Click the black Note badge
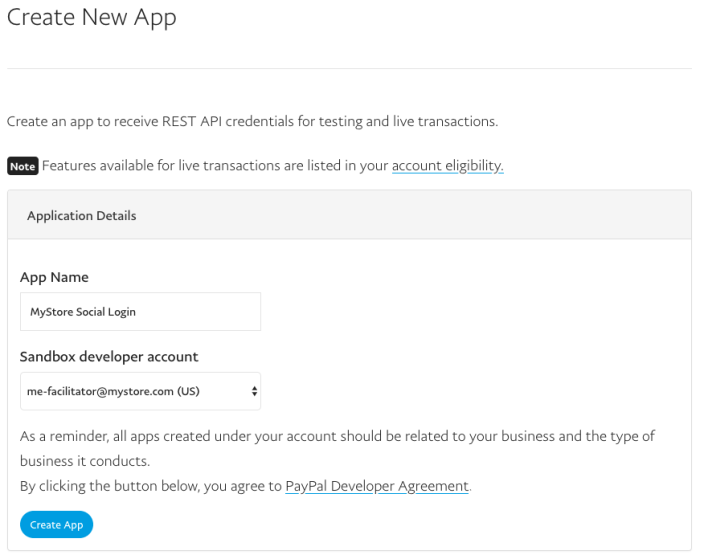The height and width of the screenshot is (559, 704). click(x=23, y=166)
